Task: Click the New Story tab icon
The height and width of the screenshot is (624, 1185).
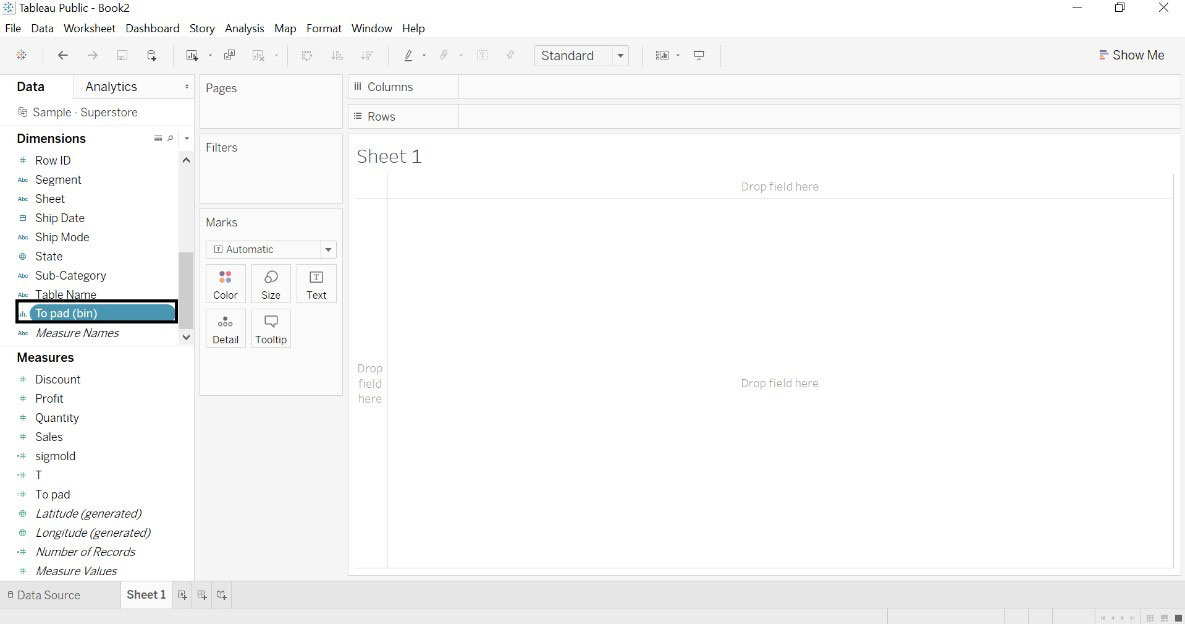Action: (221, 595)
